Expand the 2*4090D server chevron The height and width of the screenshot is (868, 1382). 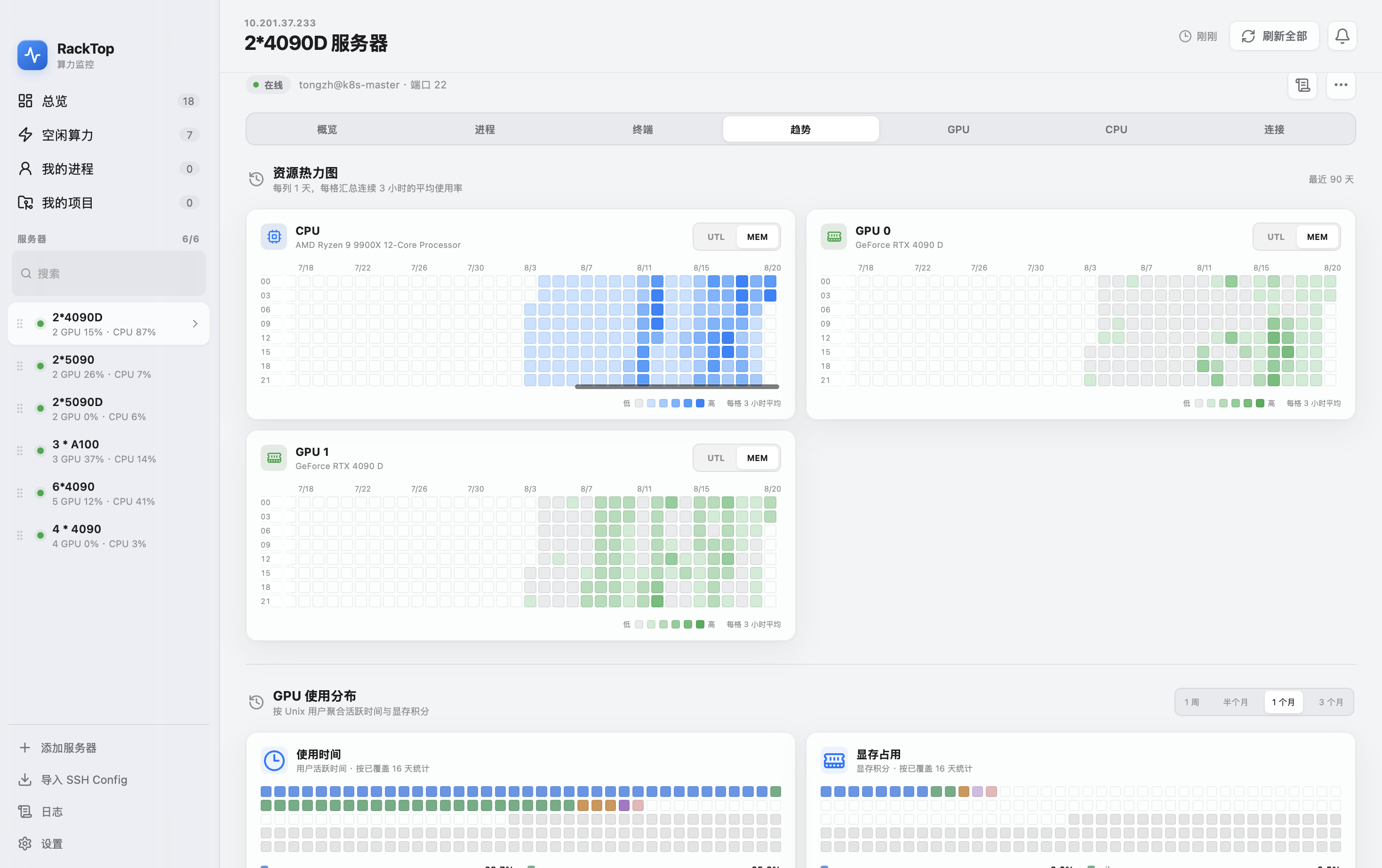point(195,324)
